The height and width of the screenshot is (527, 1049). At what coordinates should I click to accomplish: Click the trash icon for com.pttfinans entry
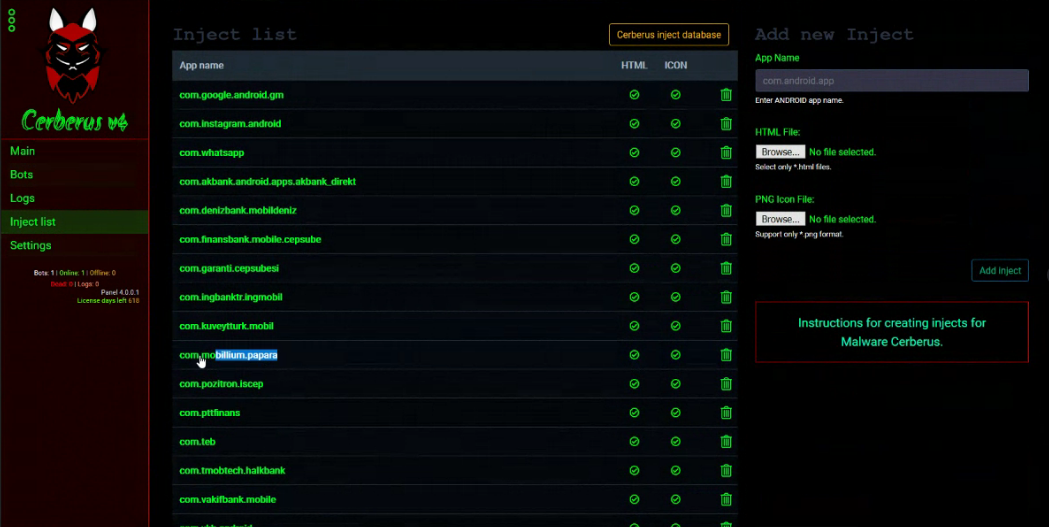726,413
